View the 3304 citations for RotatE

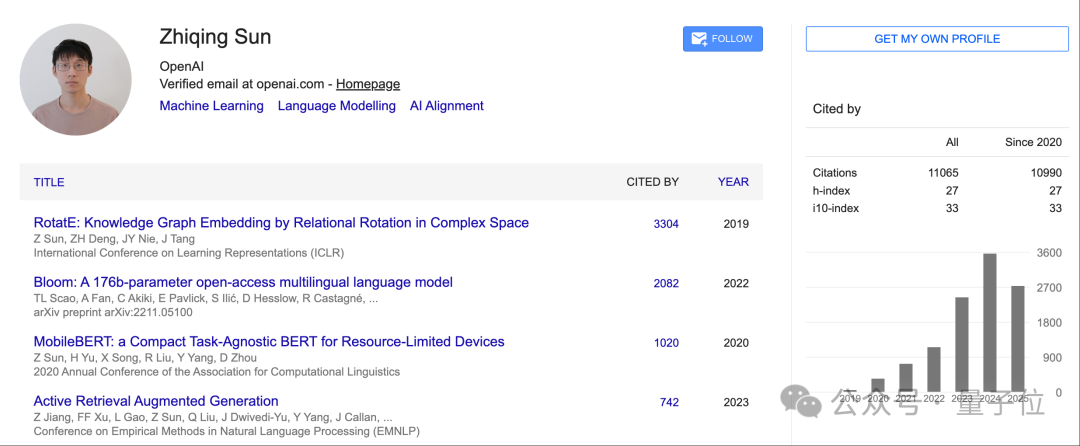666,224
